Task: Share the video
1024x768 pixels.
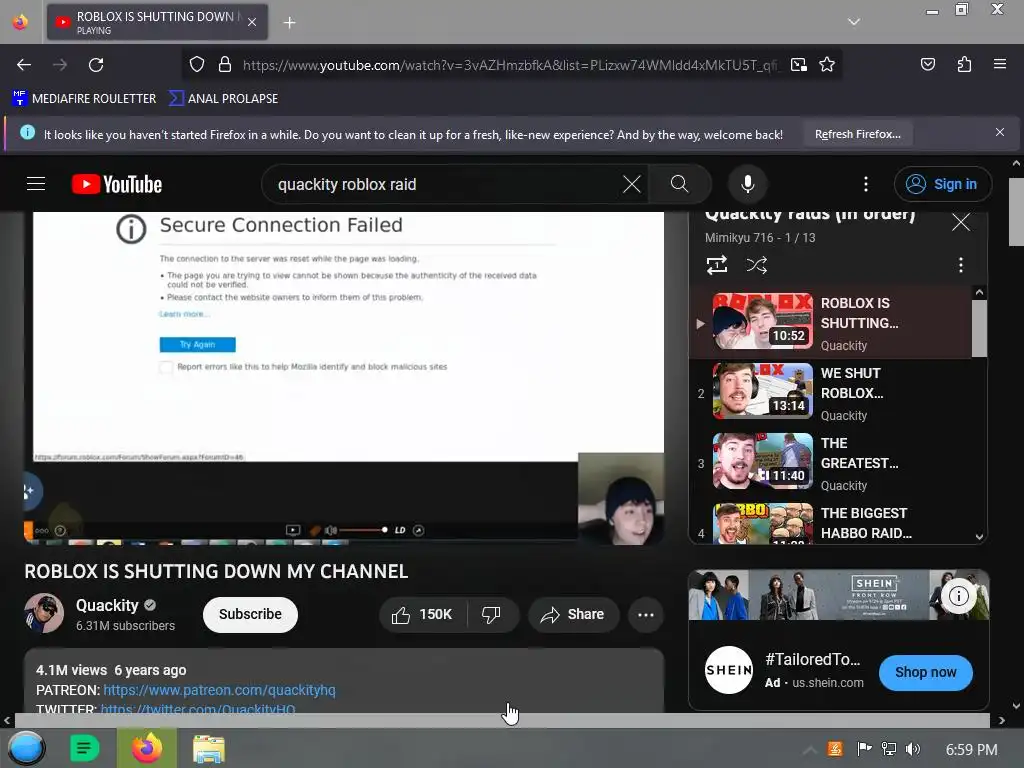Action: [573, 615]
